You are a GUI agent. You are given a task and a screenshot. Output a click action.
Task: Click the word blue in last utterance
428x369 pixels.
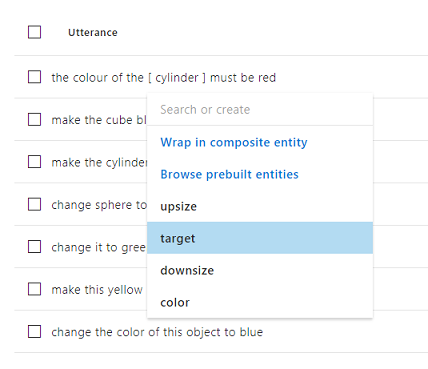click(251, 332)
